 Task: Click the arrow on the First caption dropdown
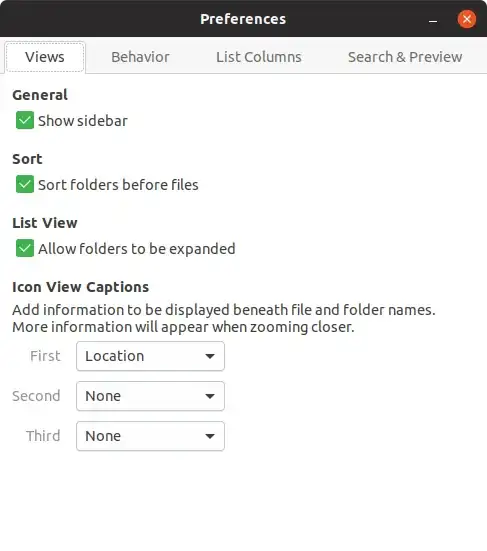pyautogui.click(x=210, y=356)
